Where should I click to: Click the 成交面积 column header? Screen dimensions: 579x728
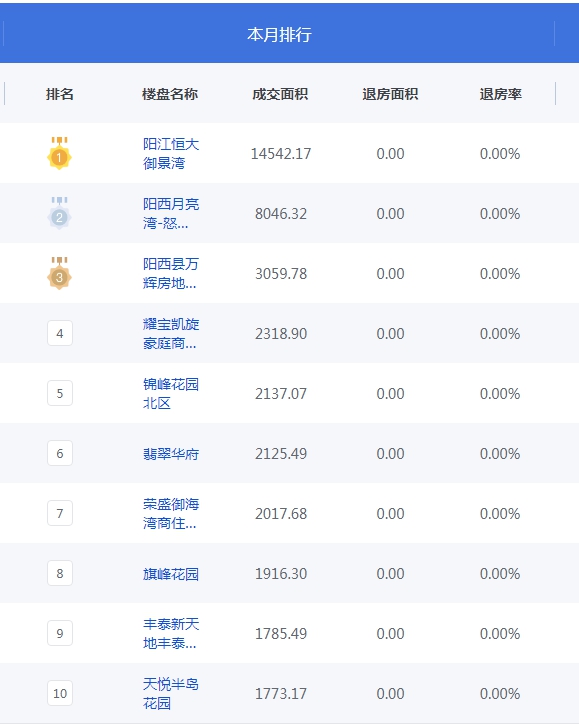280,94
